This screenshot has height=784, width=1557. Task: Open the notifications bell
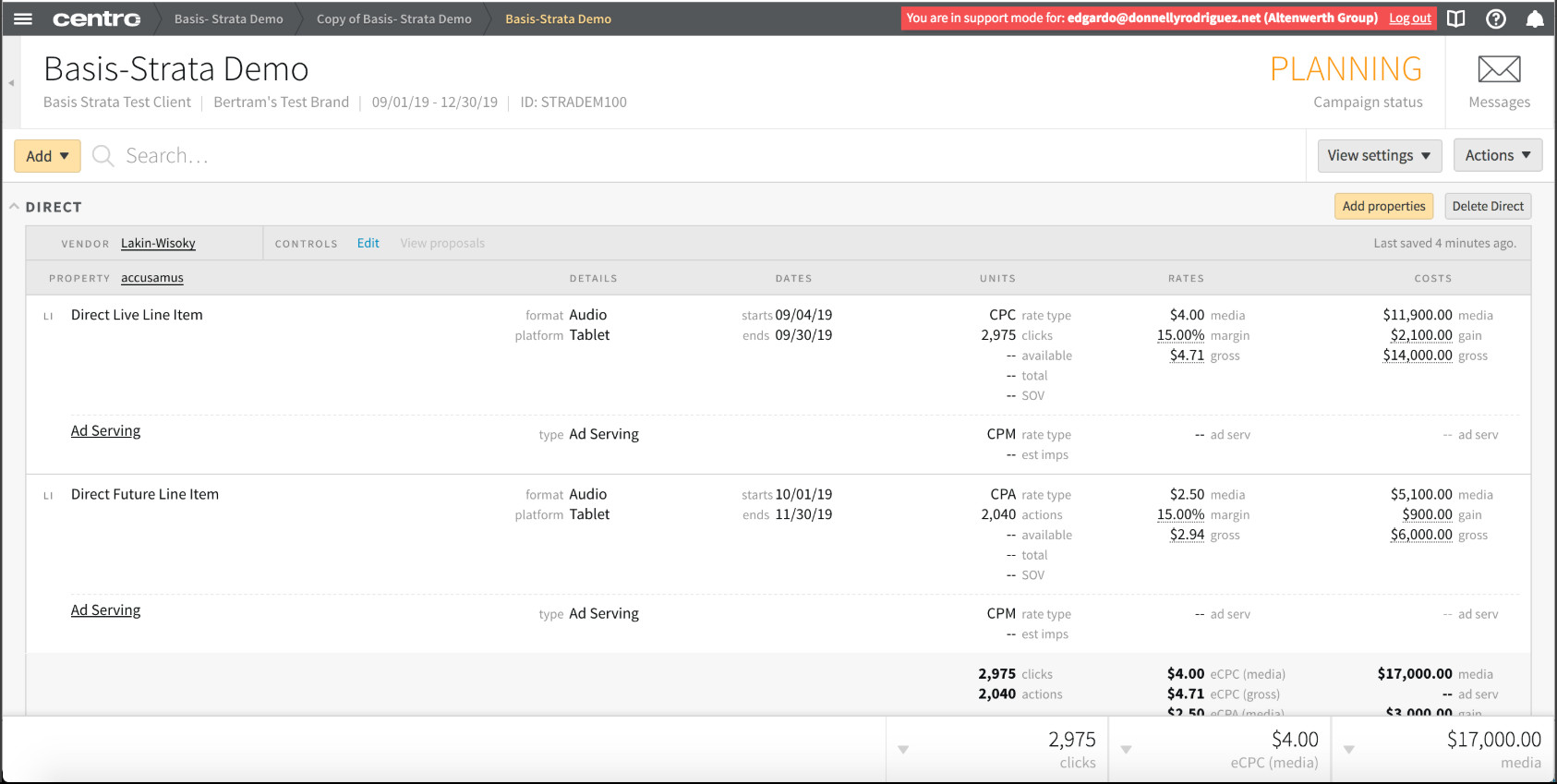[1535, 18]
